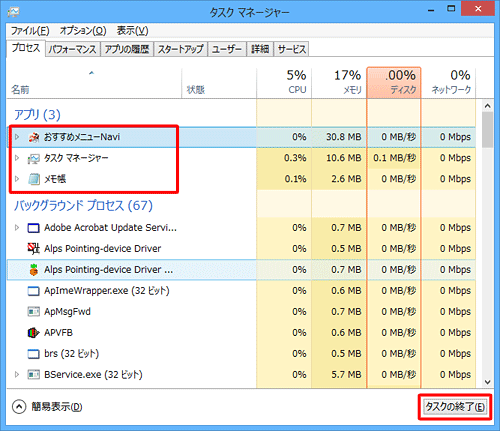Maximize the Task Manager window
This screenshot has width=500, height=431.
pyautogui.click(x=451, y=9)
